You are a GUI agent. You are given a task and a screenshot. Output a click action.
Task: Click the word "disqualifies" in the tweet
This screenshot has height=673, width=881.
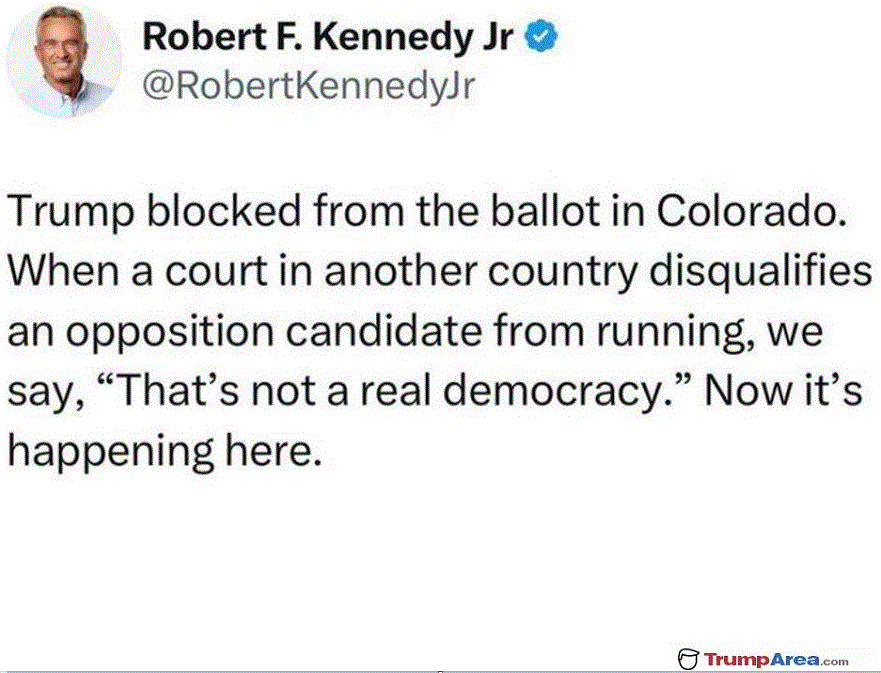pos(761,274)
